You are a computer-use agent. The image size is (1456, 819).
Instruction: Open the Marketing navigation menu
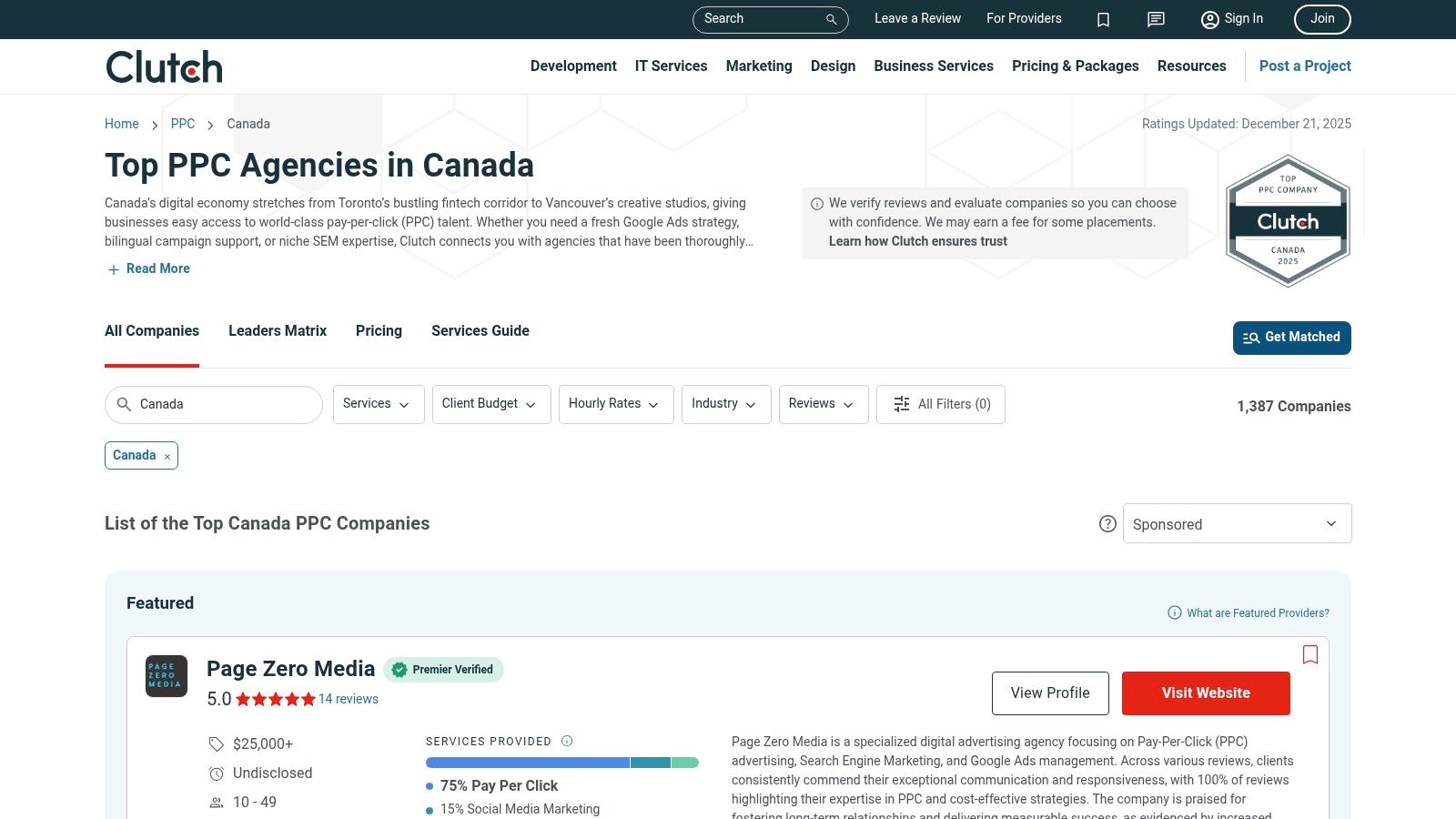tap(758, 66)
